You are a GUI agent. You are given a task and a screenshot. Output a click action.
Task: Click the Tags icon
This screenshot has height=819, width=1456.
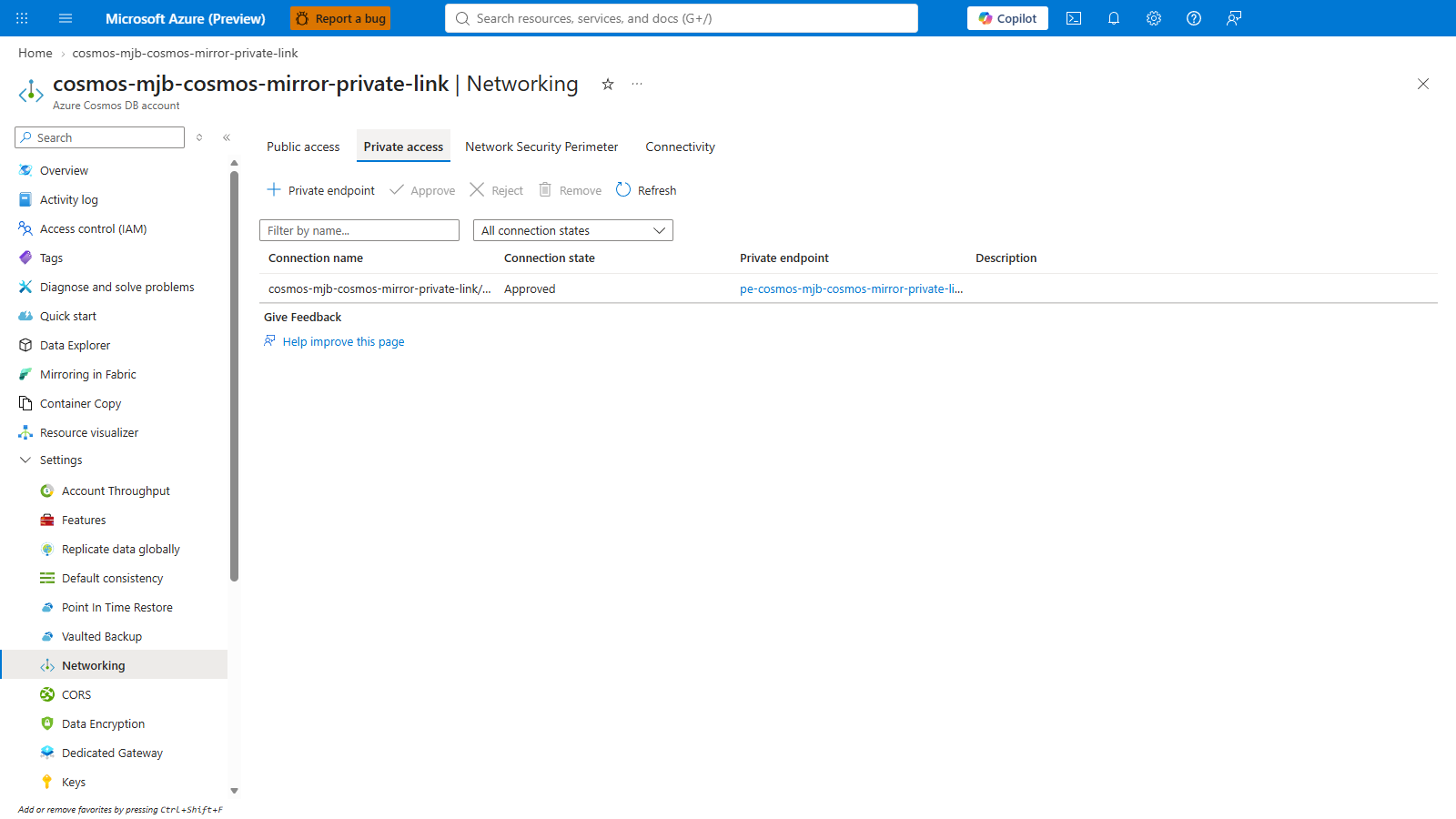pyautogui.click(x=25, y=258)
